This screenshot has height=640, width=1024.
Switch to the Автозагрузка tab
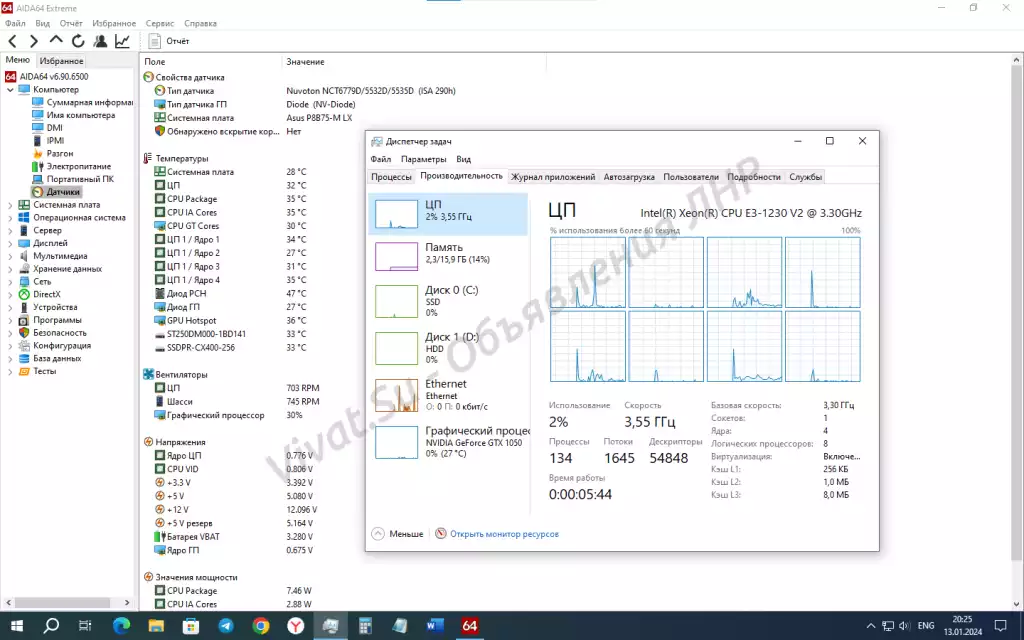tap(629, 177)
